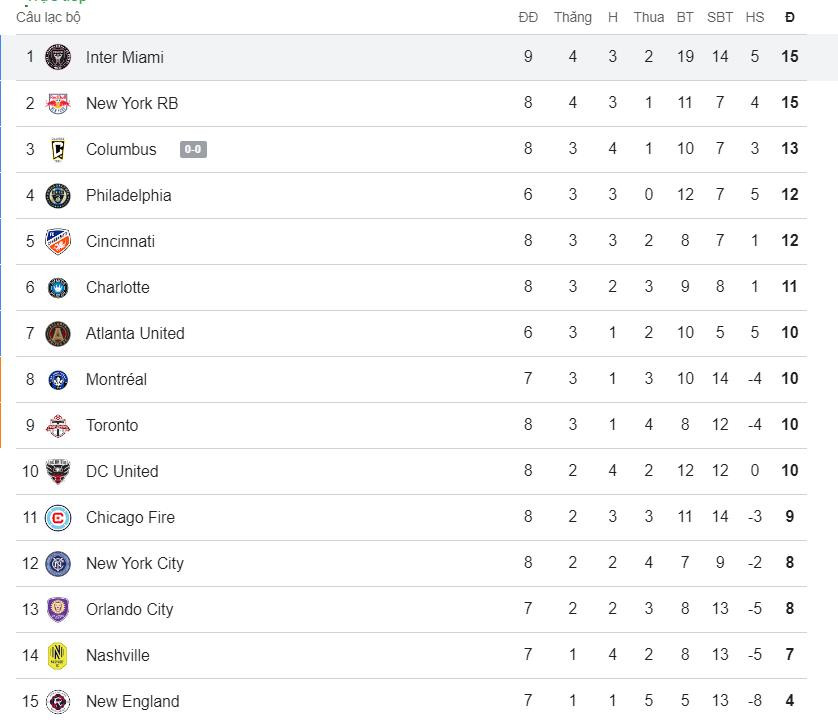This screenshot has height=728, width=838.
Task: Select the Orlando City team name
Action: (129, 609)
